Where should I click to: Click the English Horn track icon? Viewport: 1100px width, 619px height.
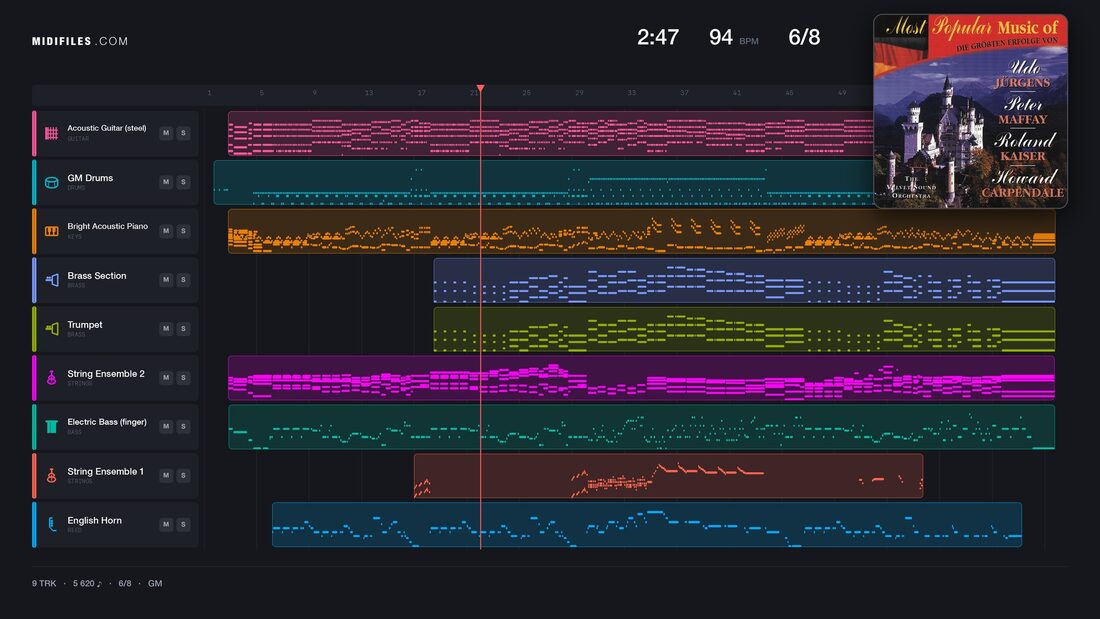pos(51,524)
